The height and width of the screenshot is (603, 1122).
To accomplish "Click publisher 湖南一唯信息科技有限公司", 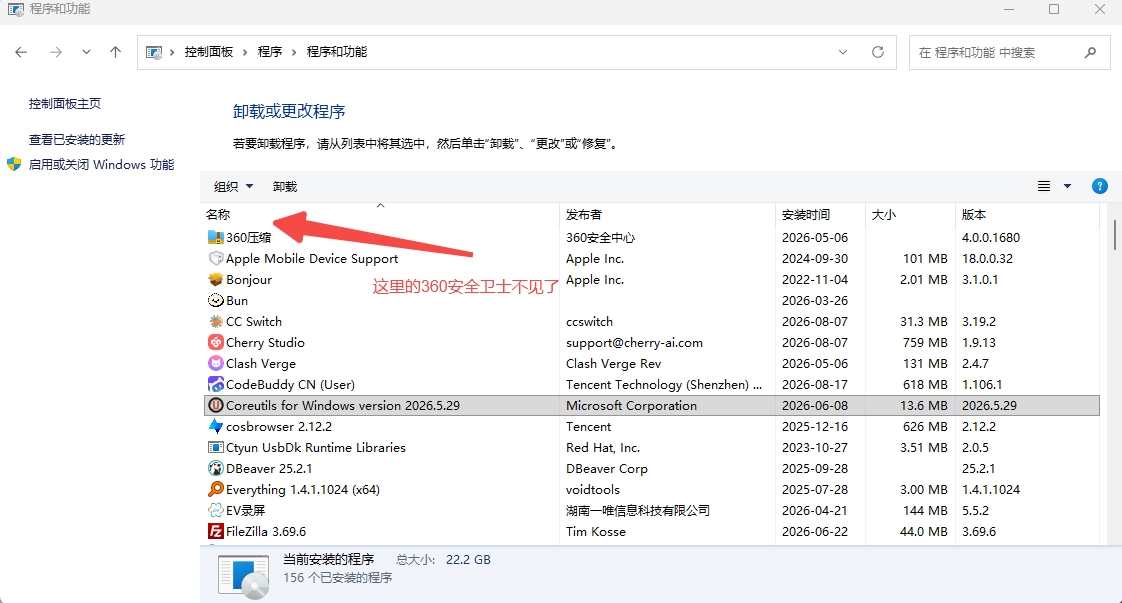I will click(x=638, y=510).
